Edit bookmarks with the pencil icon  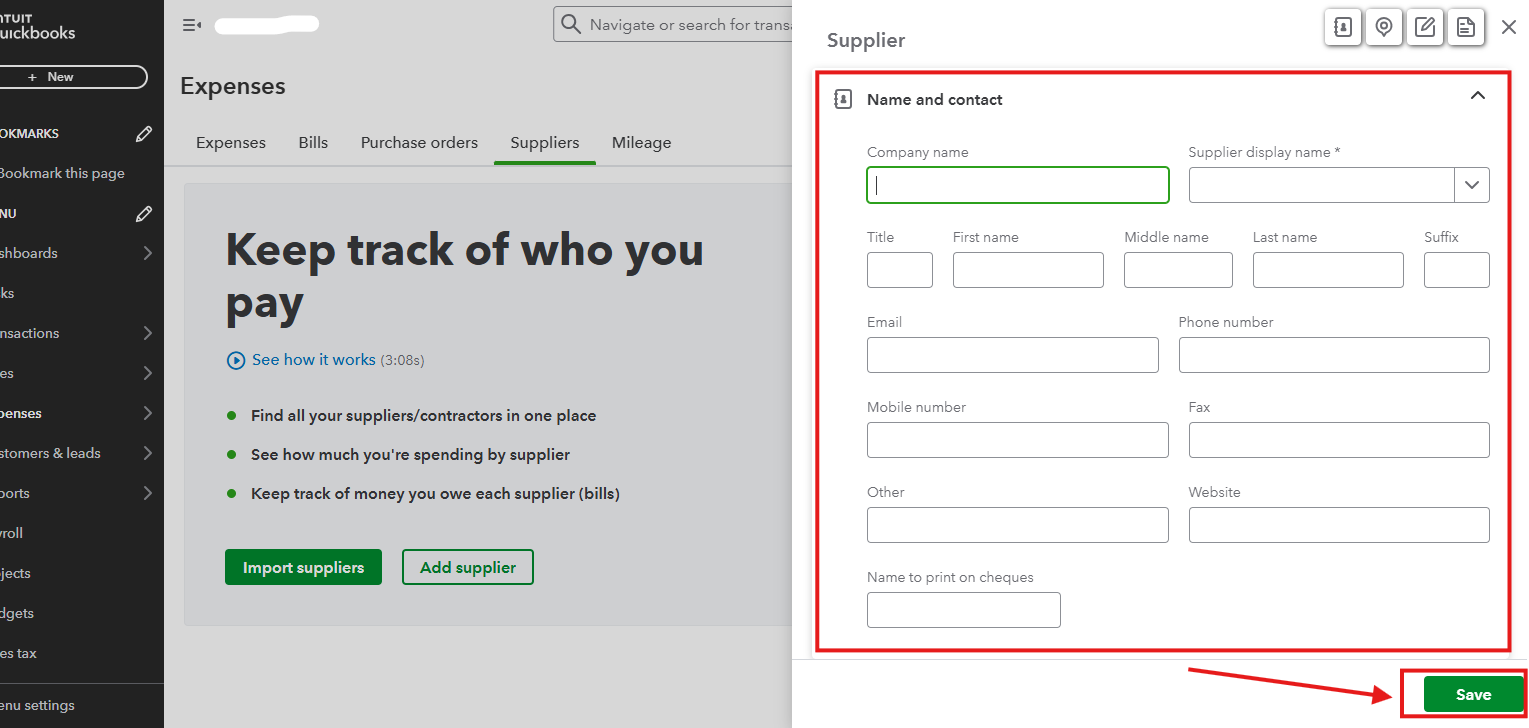tap(144, 133)
